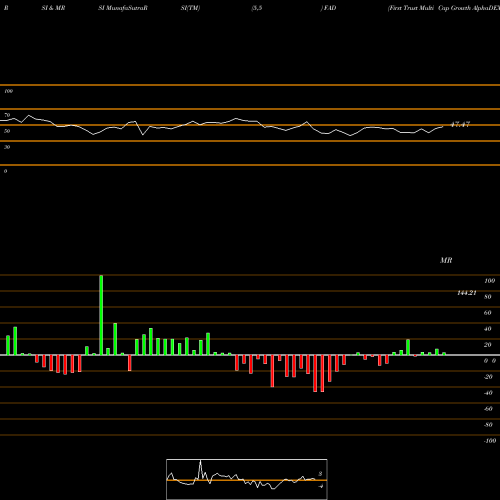
Task: Click the 47.47 RSI value label
Action: [460, 124]
